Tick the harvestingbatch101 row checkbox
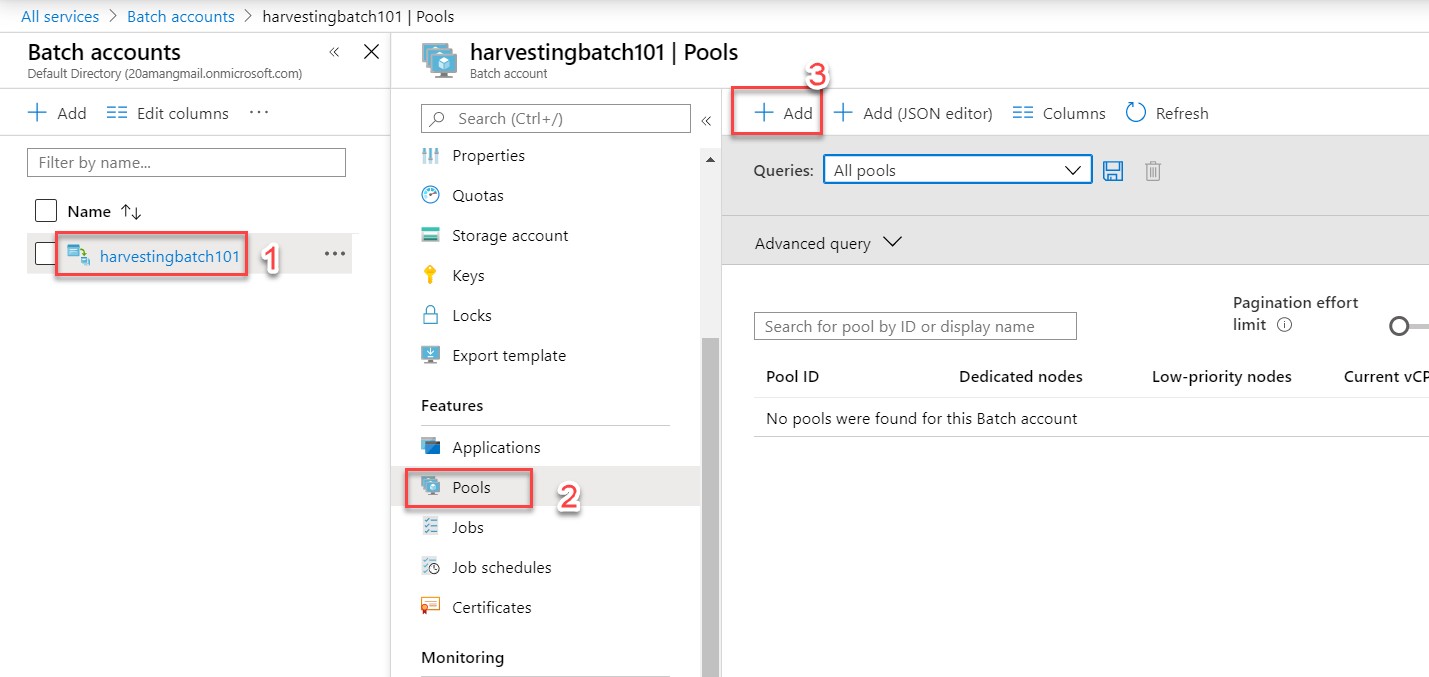This screenshot has height=677, width=1429. pyautogui.click(x=46, y=254)
